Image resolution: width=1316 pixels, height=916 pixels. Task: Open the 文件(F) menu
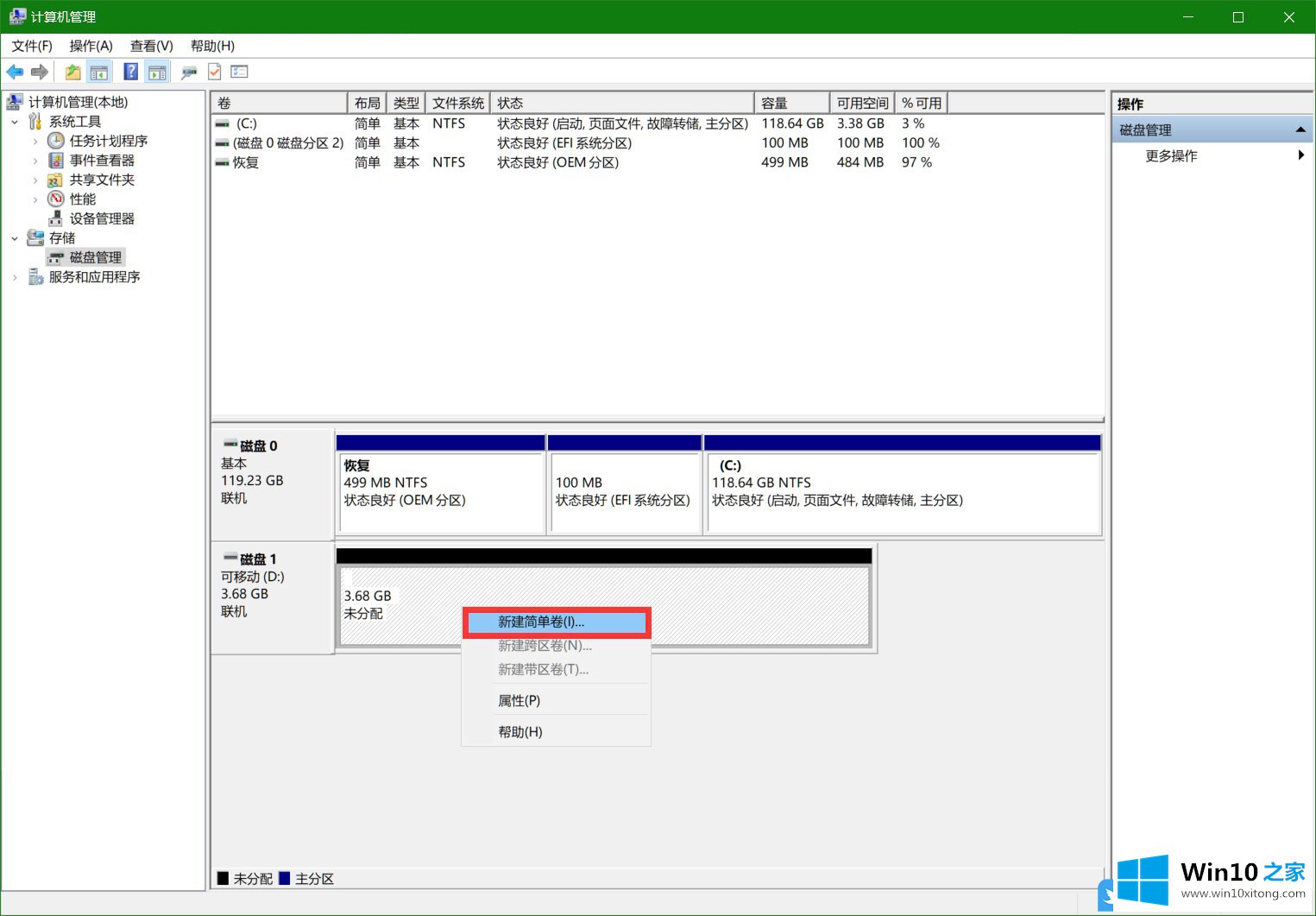(32, 46)
